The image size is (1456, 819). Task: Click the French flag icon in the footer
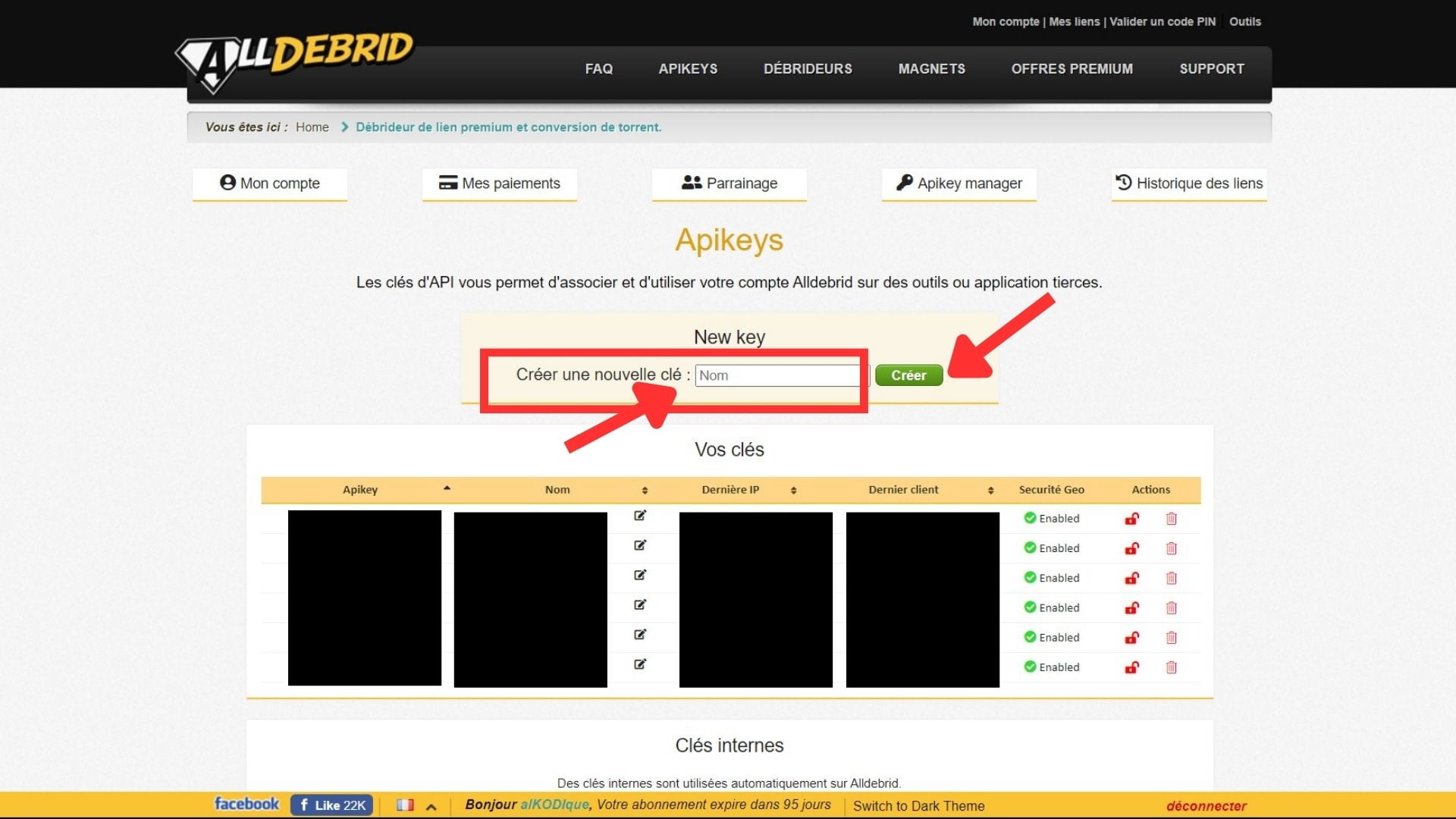point(406,805)
